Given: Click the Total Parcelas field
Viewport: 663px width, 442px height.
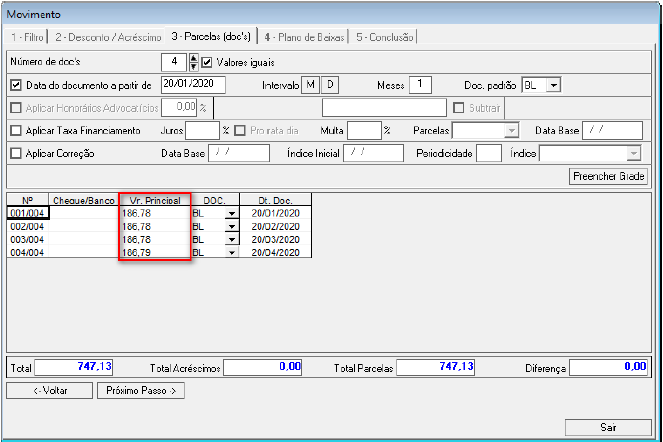Looking at the screenshot, I should point(436,367).
